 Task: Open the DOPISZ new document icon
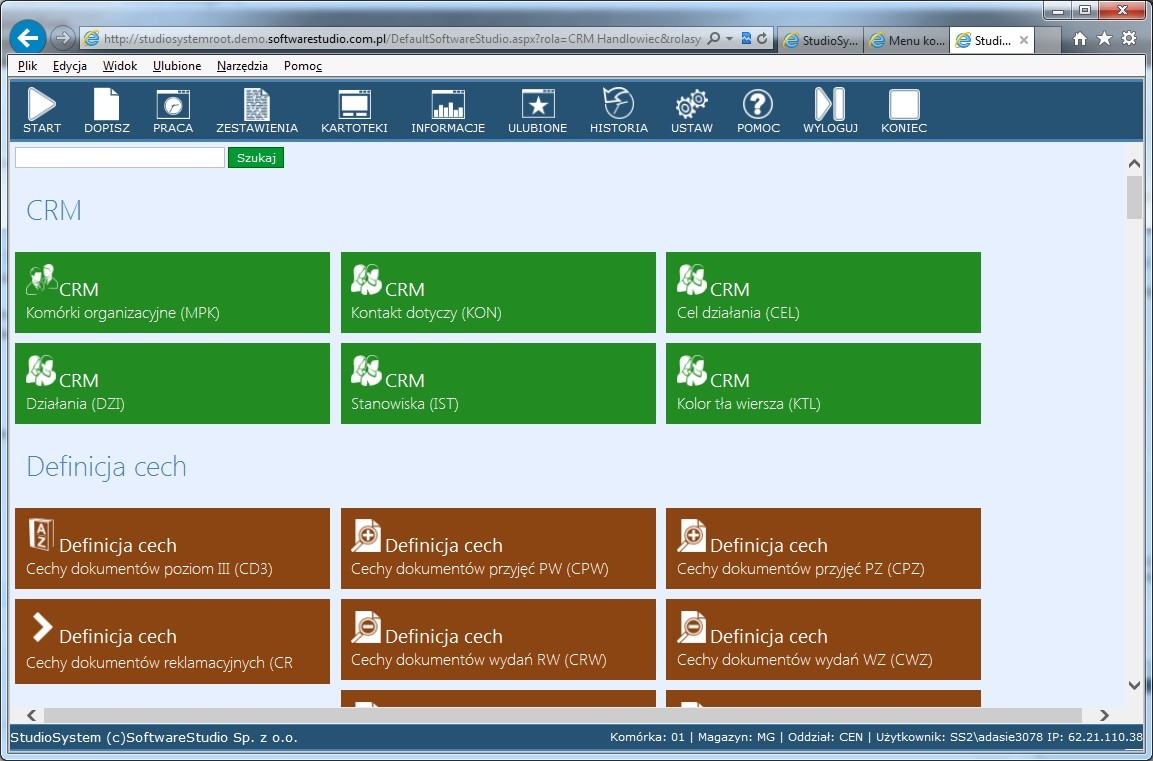[106, 110]
